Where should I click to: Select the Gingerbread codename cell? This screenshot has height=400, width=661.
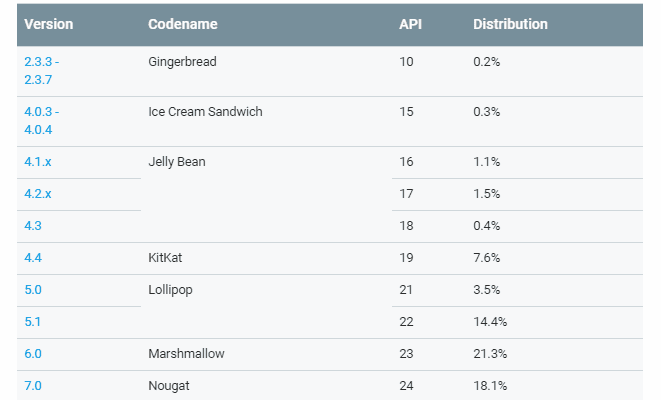click(182, 62)
